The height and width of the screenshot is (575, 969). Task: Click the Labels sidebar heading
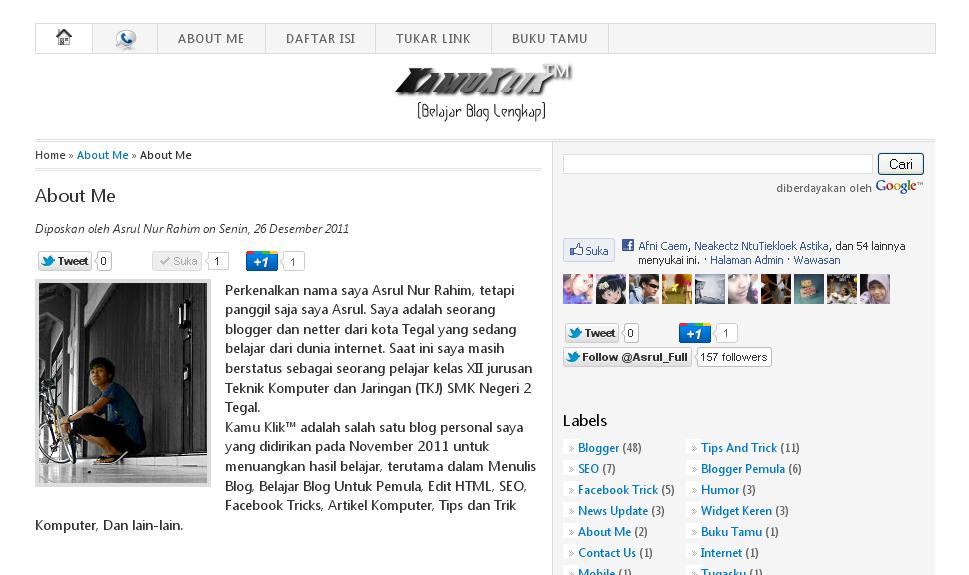(585, 420)
